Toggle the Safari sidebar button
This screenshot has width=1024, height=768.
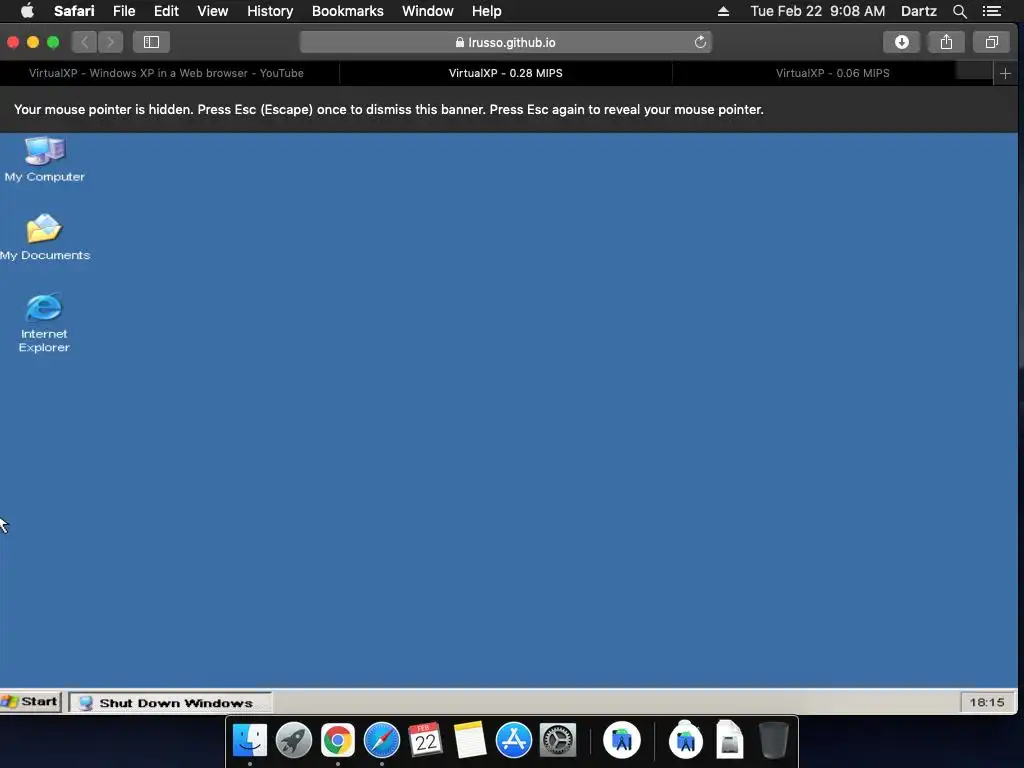pos(152,42)
